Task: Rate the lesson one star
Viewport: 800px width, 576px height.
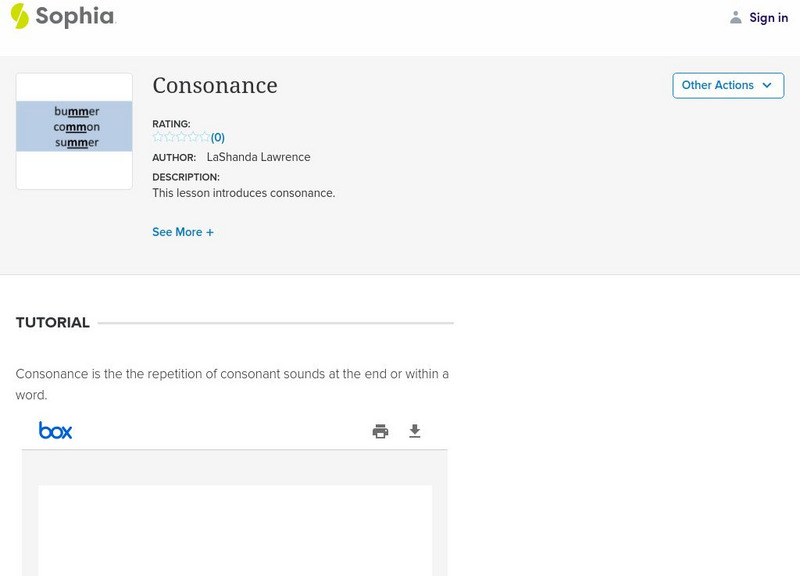Action: (x=158, y=137)
